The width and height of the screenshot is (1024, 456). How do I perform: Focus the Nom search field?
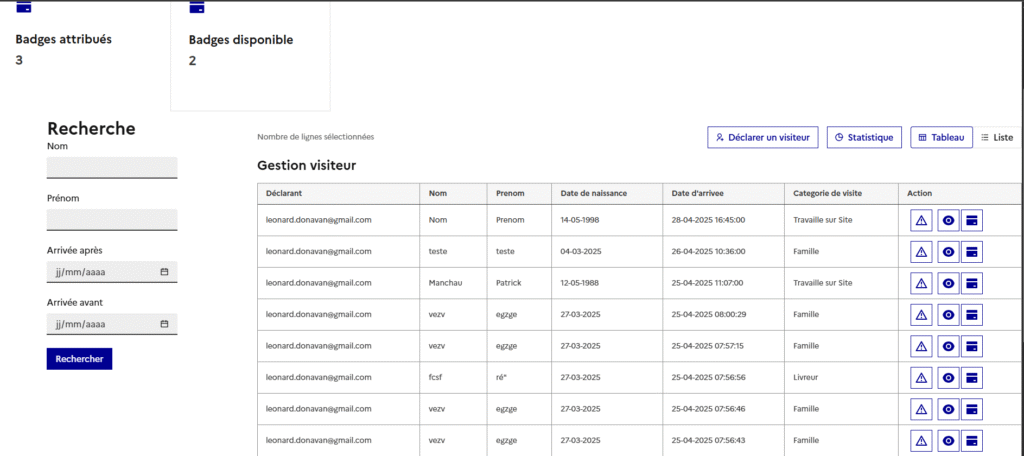coord(112,168)
